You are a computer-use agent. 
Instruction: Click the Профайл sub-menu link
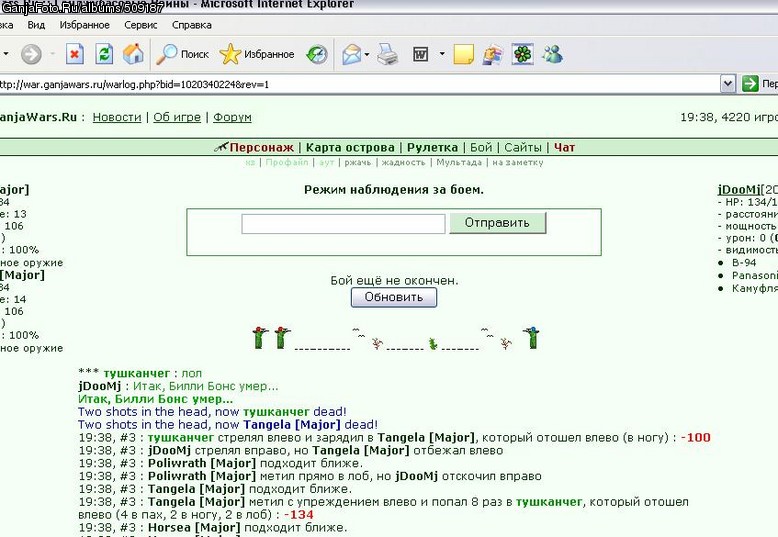coord(287,162)
